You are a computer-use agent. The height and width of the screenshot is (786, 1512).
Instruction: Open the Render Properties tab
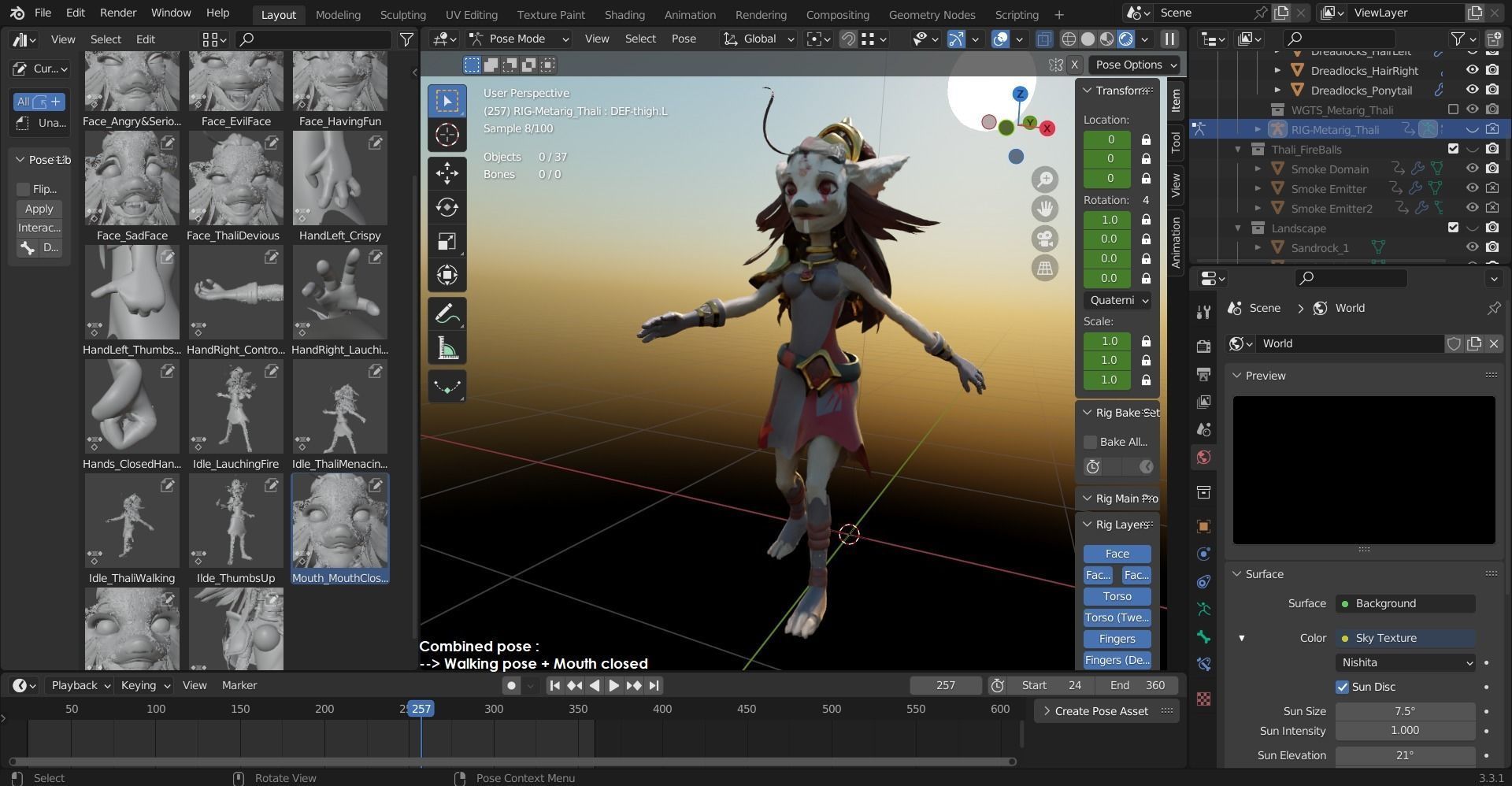pyautogui.click(x=1204, y=345)
